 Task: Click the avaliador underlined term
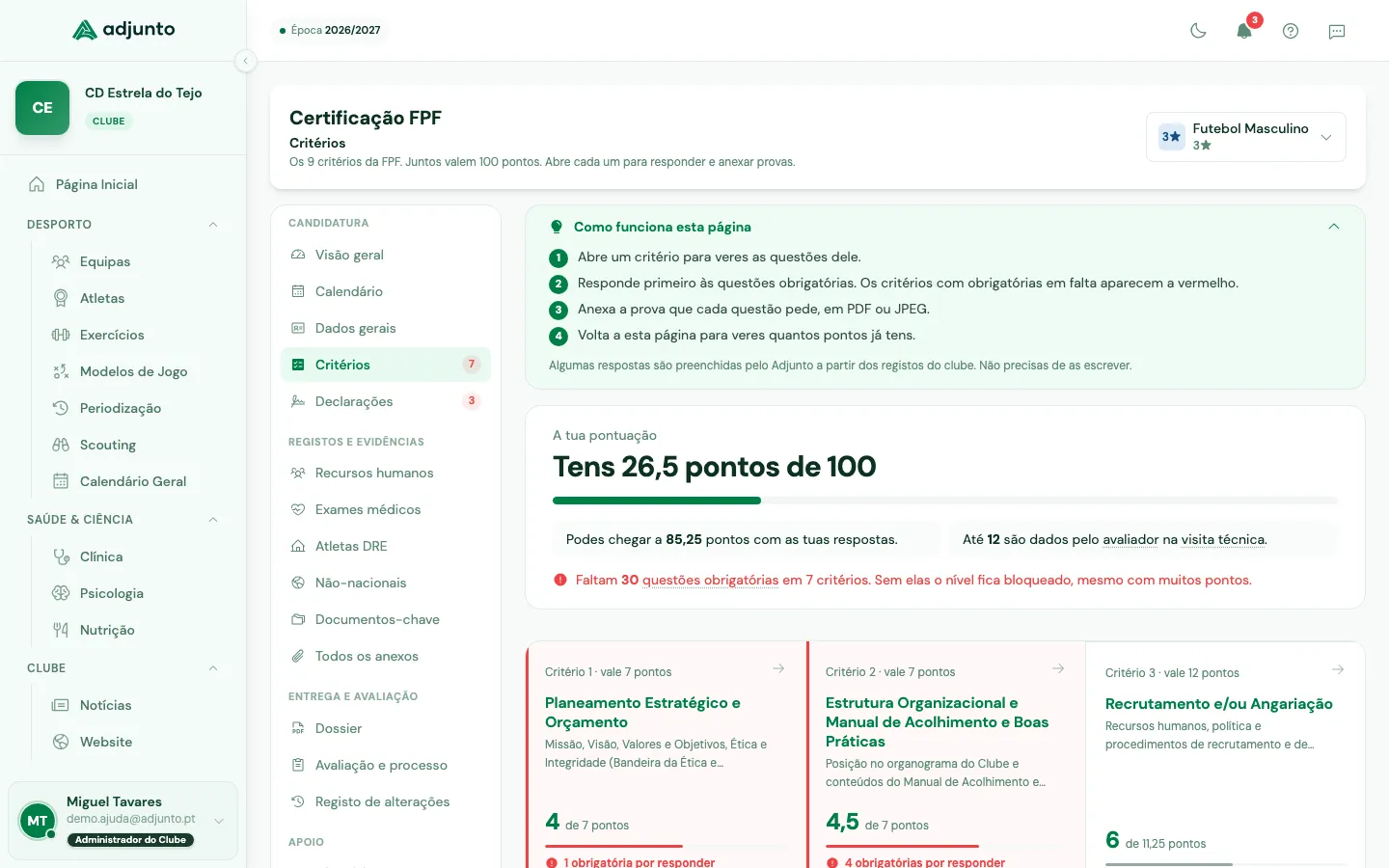pyautogui.click(x=1130, y=539)
